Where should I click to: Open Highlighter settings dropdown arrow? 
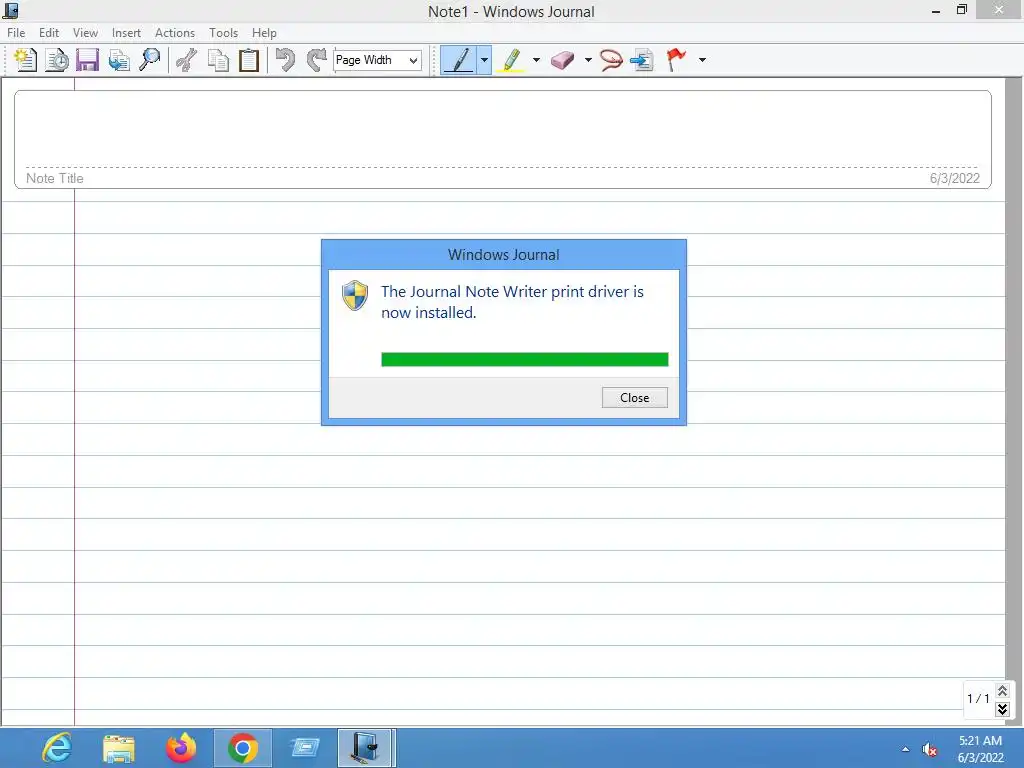coord(536,60)
